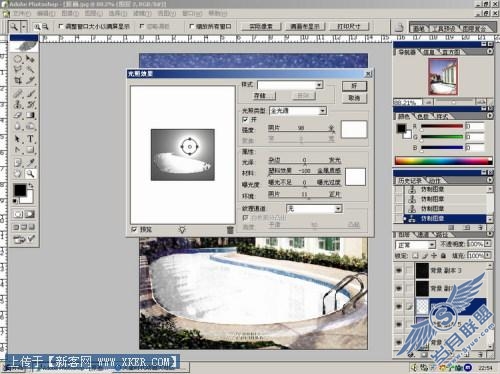
Task: Toggle the preview checkbox in Lighting Effects
Action: click(x=134, y=230)
